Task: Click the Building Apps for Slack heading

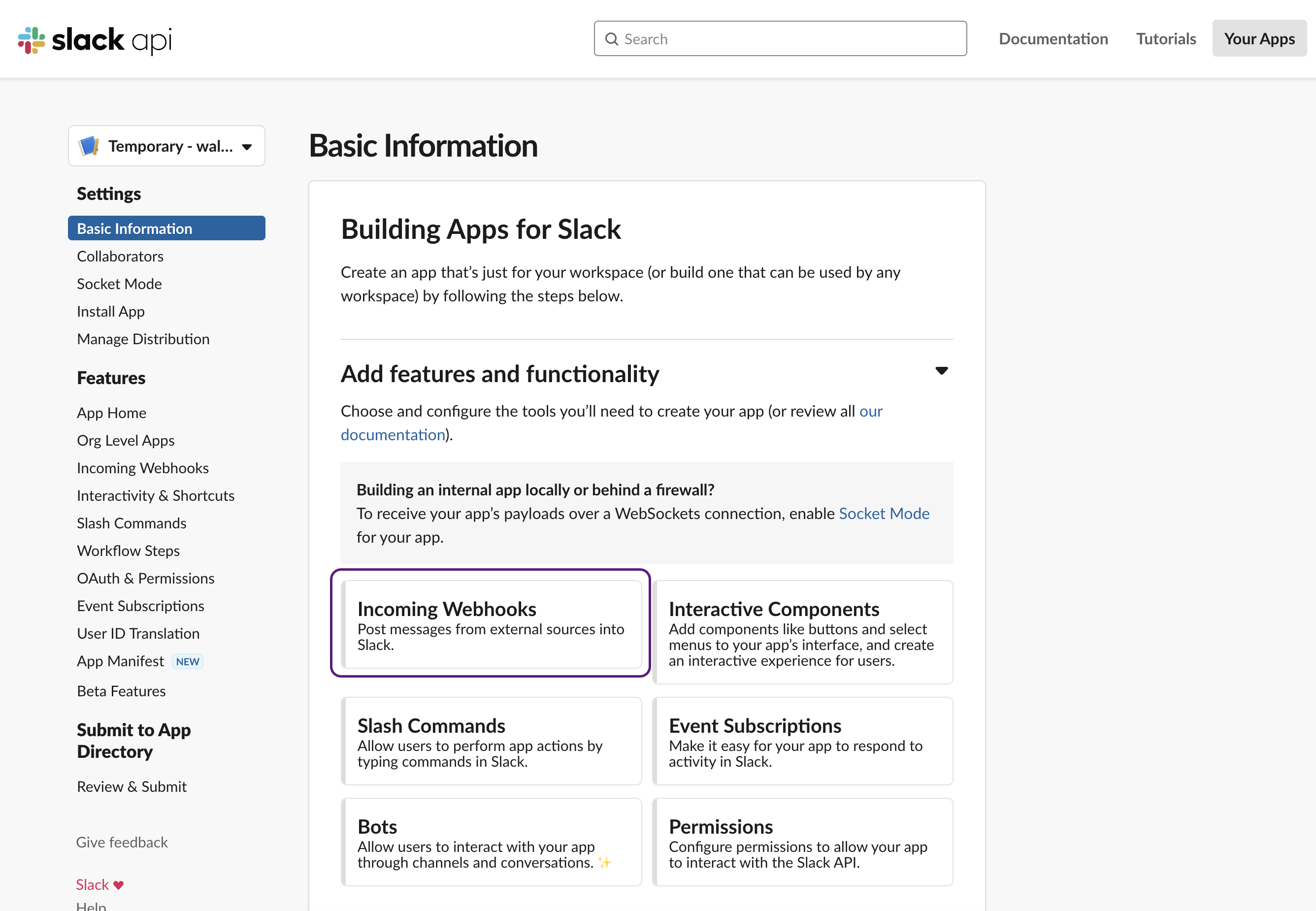Action: pyautogui.click(x=481, y=229)
